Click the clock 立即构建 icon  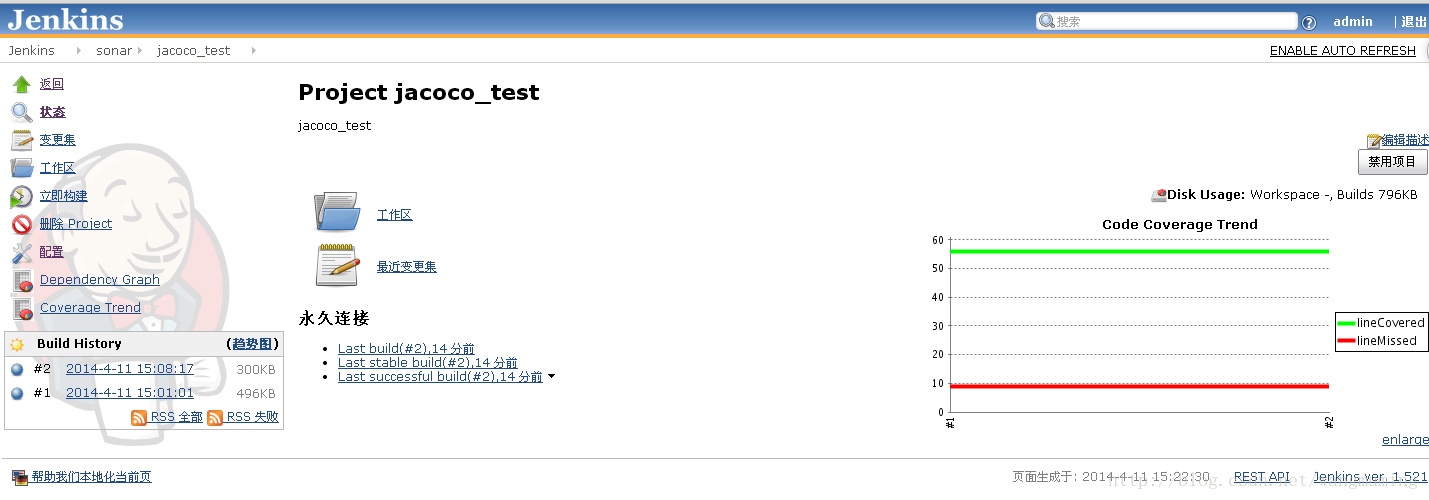(22, 196)
